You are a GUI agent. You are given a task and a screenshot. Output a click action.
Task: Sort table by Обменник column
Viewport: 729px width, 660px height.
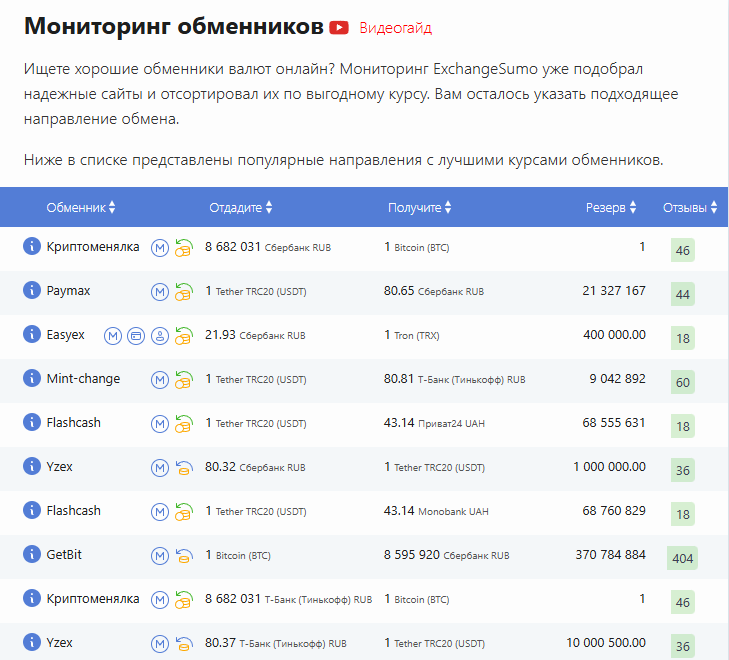click(x=80, y=207)
